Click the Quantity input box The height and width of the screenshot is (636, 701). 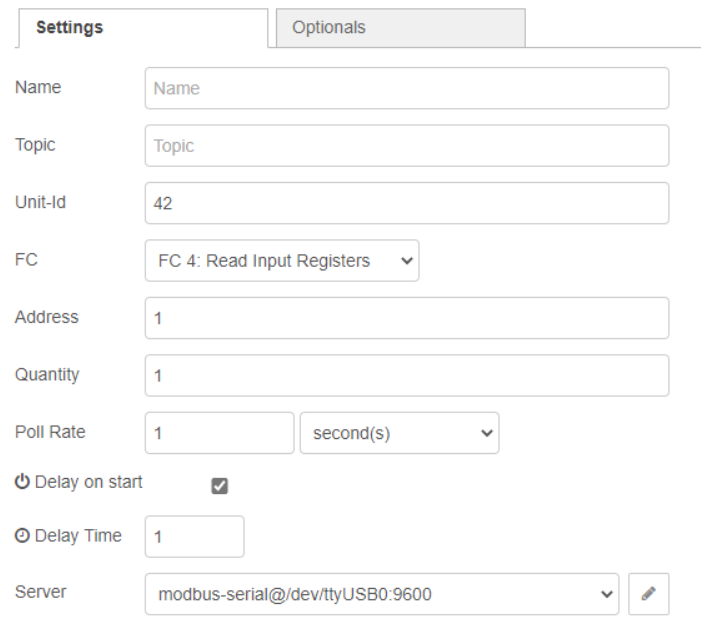click(406, 376)
